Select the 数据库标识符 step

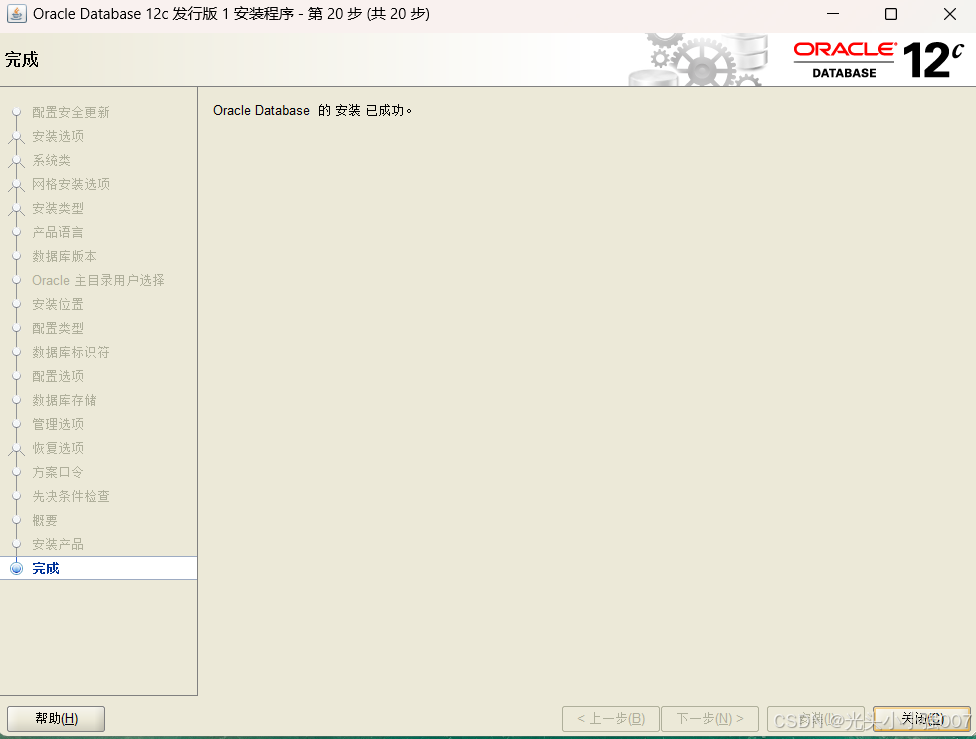(x=71, y=352)
